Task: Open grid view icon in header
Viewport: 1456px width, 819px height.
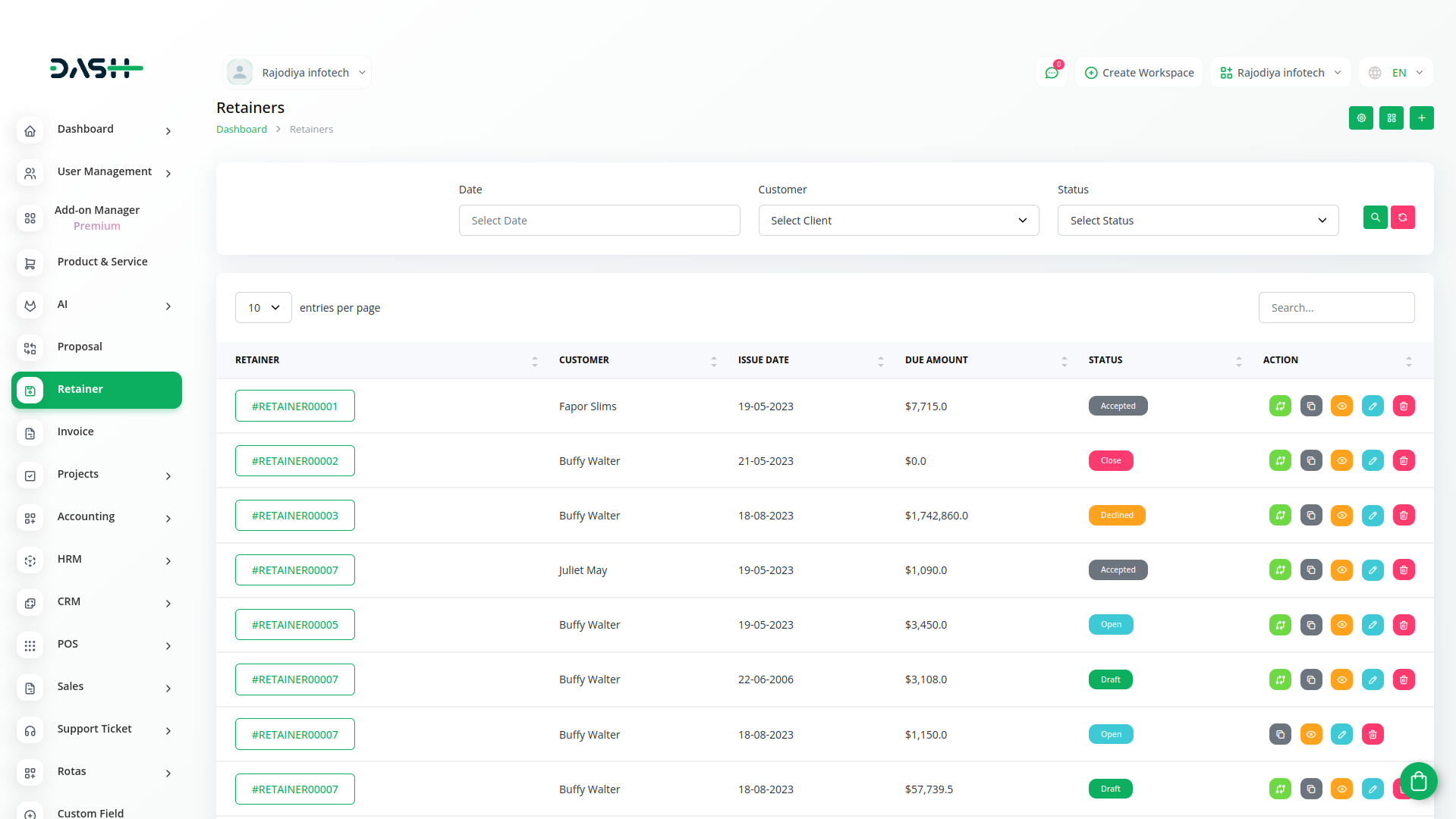Action: (1391, 118)
